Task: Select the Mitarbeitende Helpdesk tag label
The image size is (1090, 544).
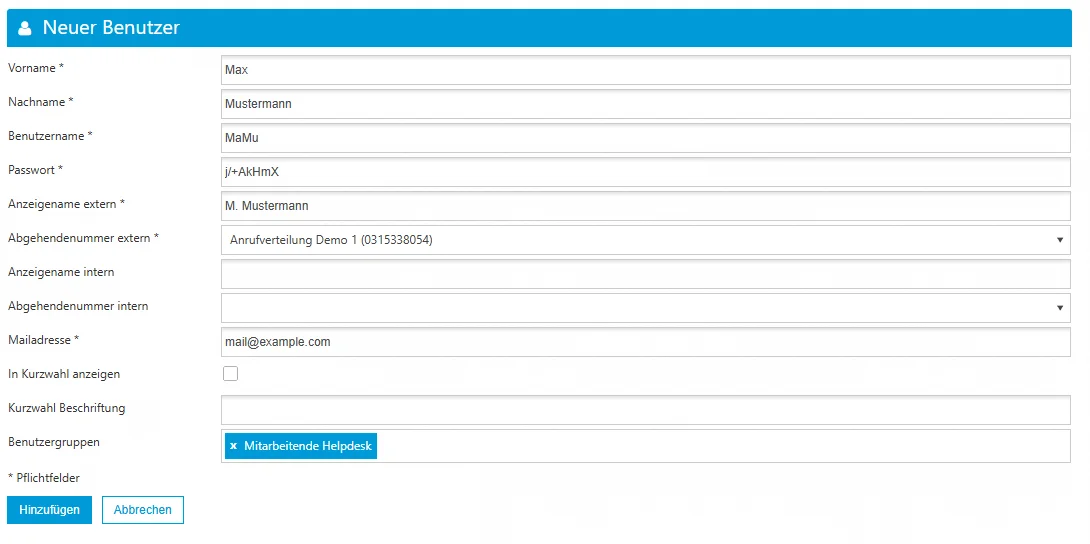Action: [x=308, y=446]
